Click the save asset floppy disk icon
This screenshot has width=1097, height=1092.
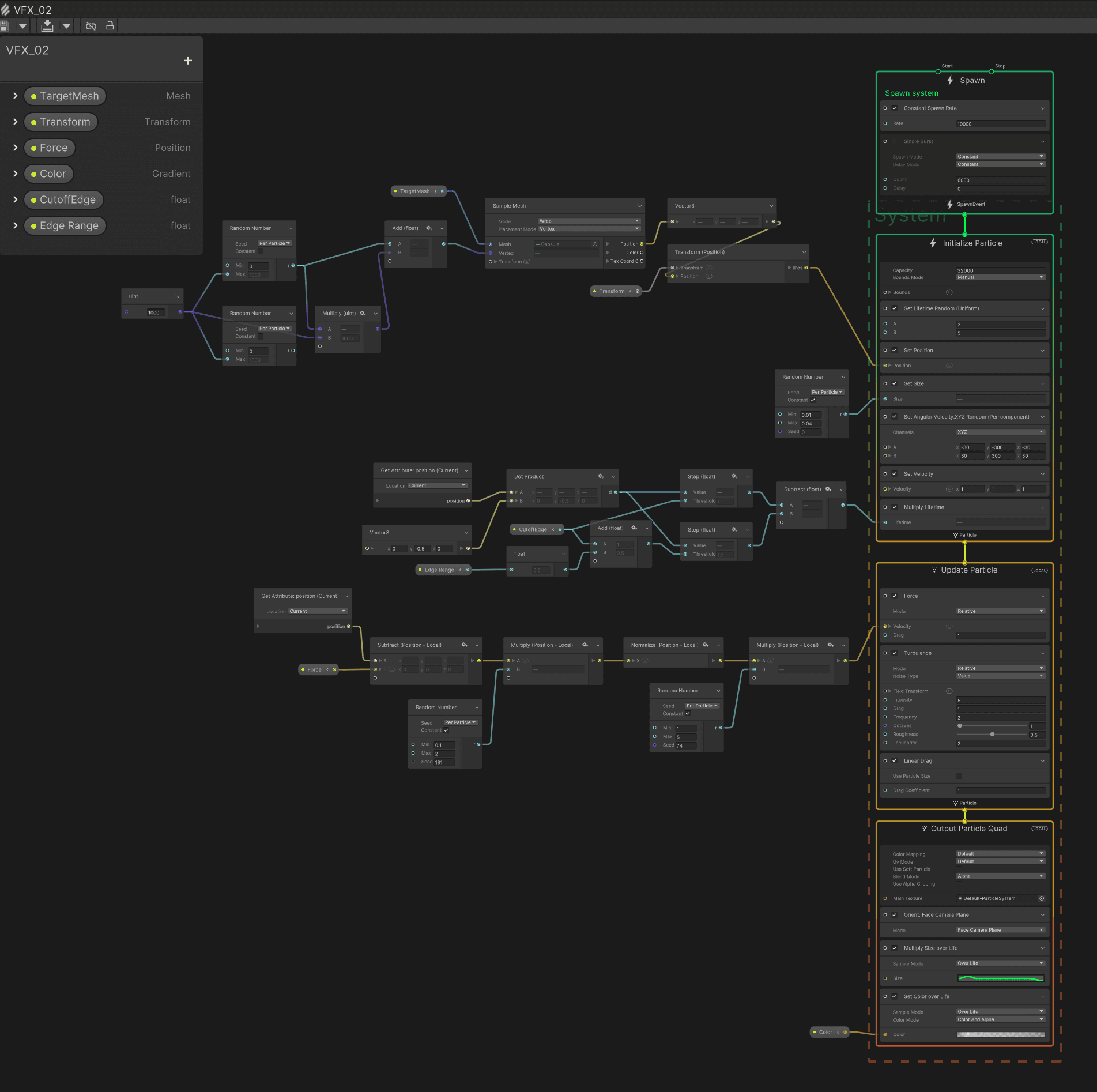[5, 25]
